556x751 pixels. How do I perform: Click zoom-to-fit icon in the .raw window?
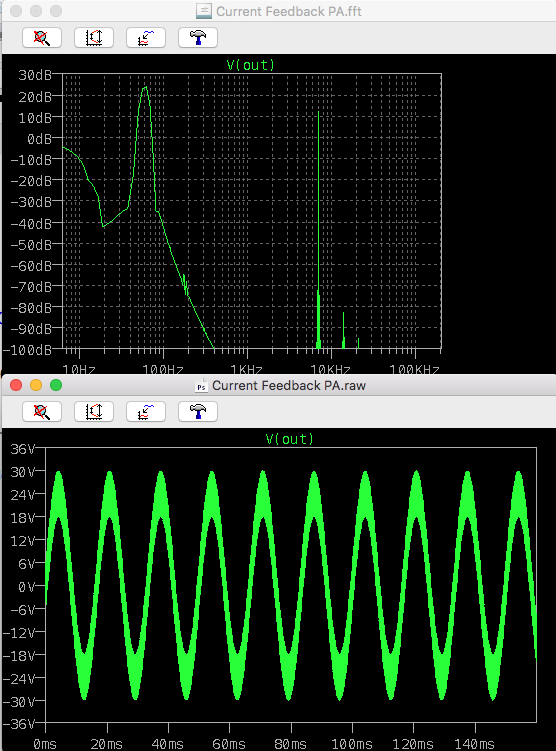click(42, 412)
